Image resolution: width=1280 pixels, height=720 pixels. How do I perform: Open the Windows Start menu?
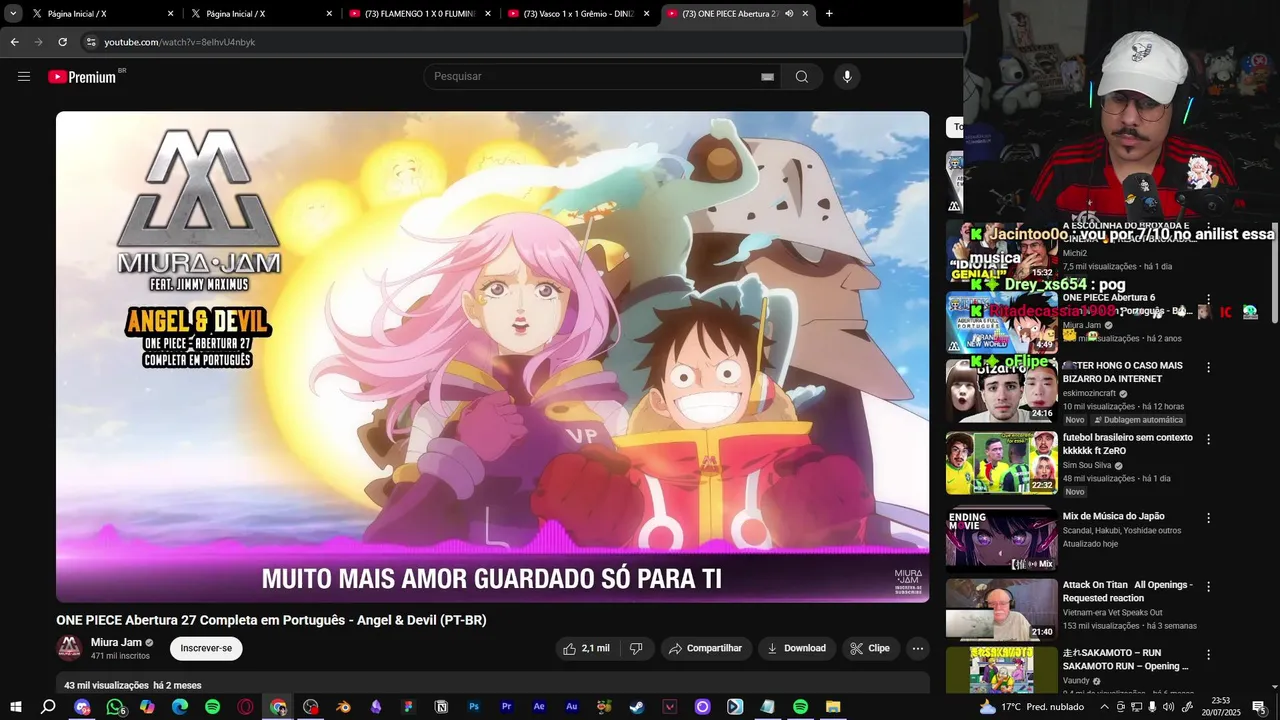[15, 707]
